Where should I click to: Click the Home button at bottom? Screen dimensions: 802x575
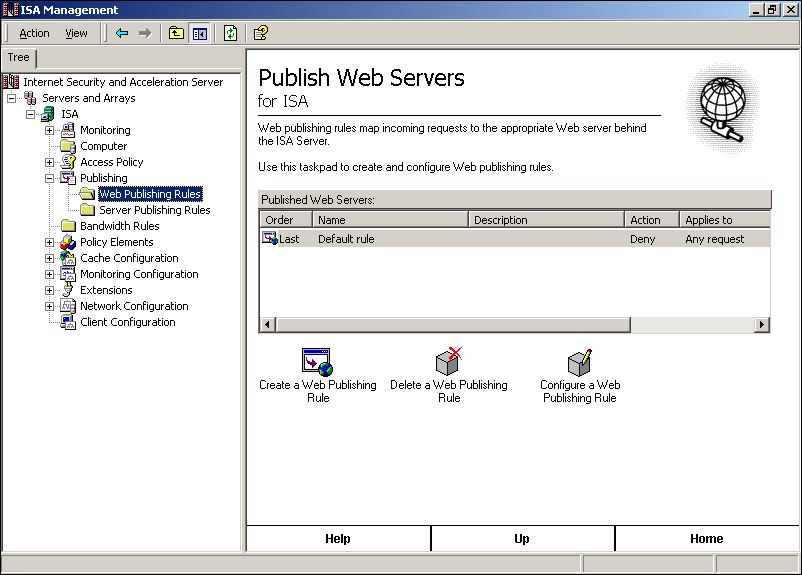point(706,539)
